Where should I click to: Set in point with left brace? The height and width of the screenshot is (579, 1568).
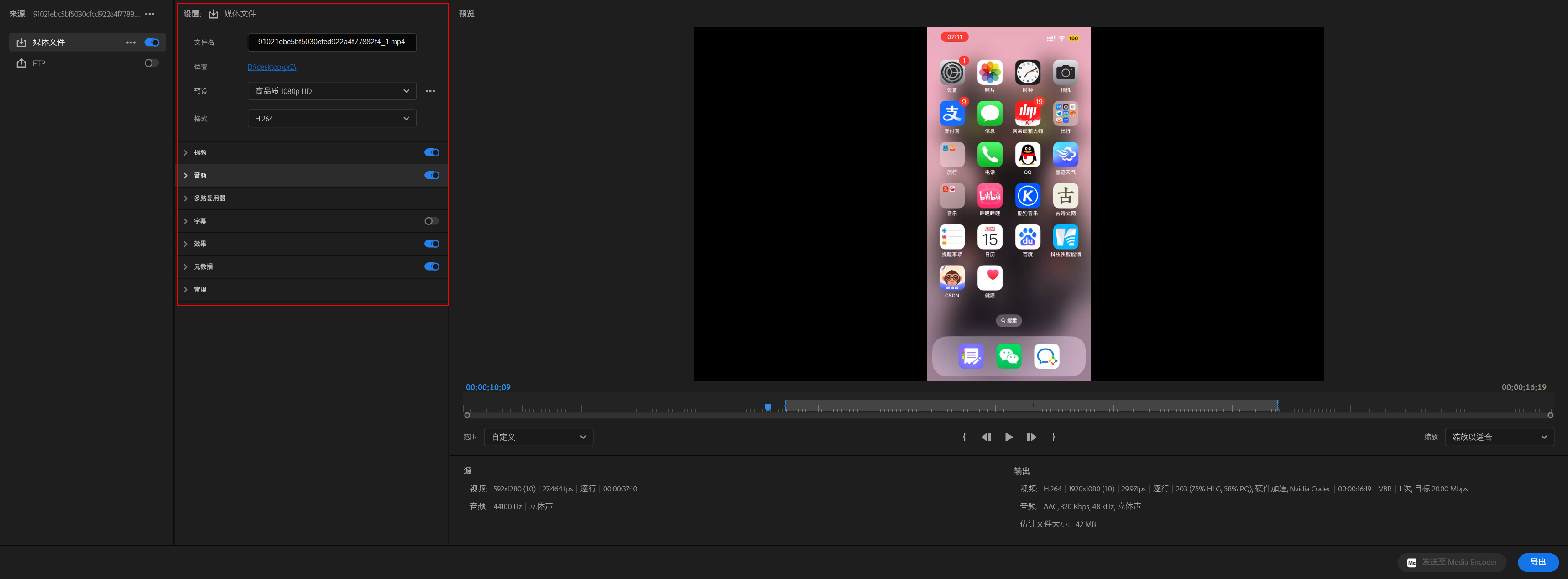[964, 437]
